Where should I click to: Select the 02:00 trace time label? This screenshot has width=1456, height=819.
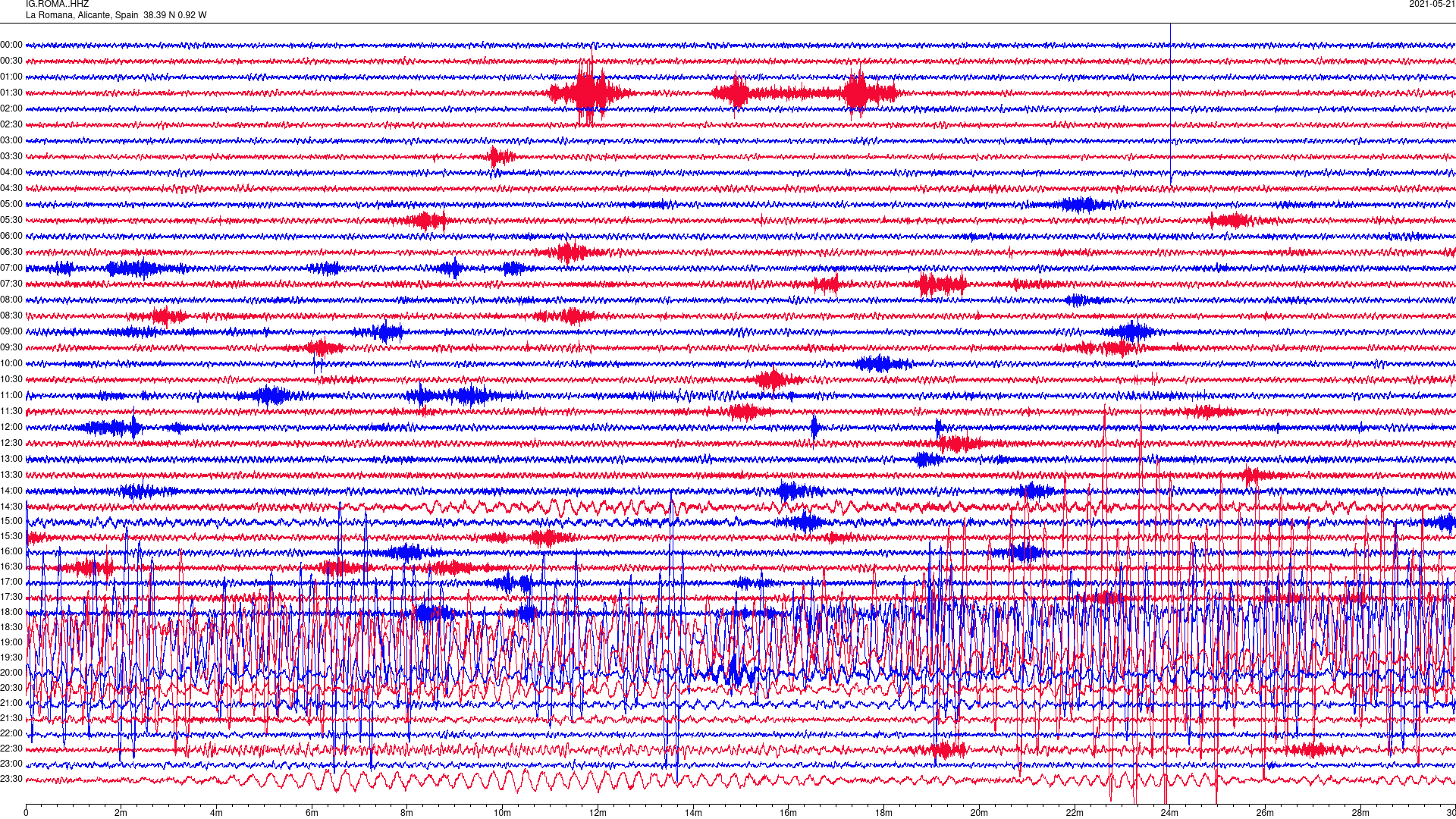coord(11,108)
